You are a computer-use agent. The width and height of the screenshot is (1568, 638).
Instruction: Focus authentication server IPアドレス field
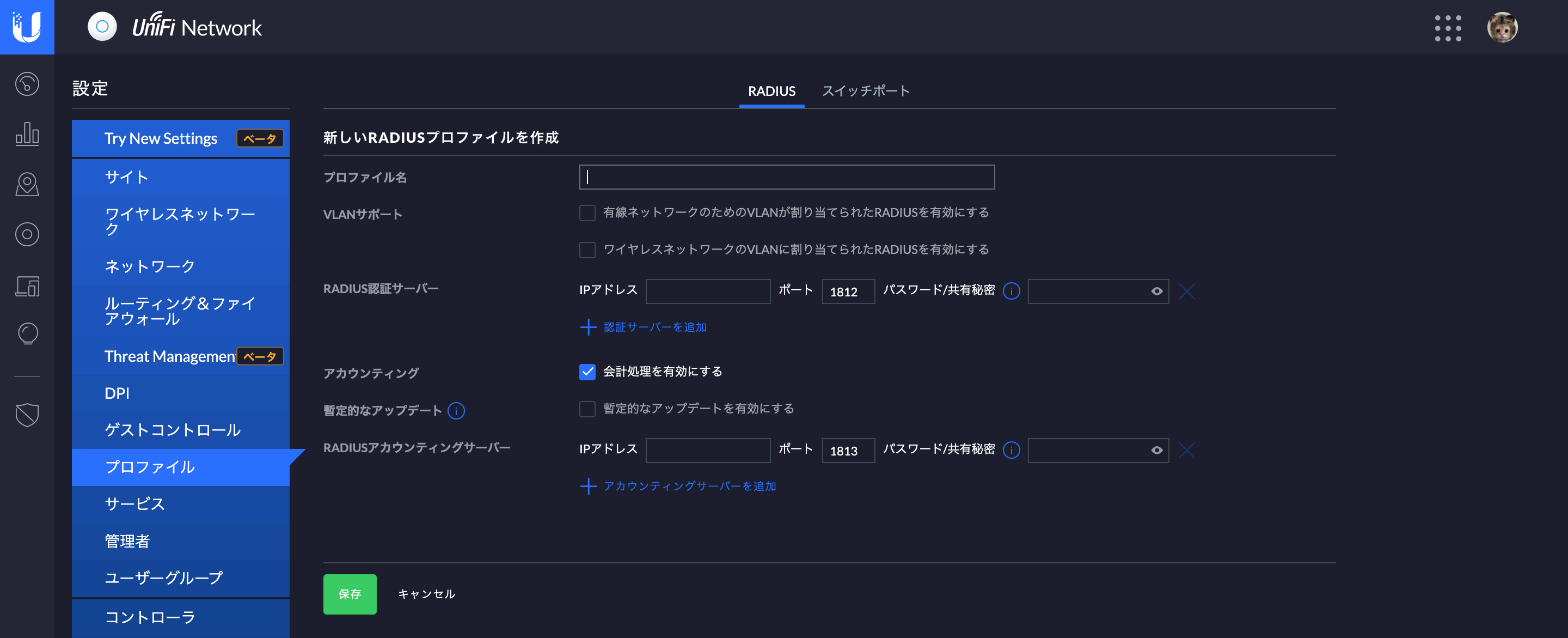(707, 291)
